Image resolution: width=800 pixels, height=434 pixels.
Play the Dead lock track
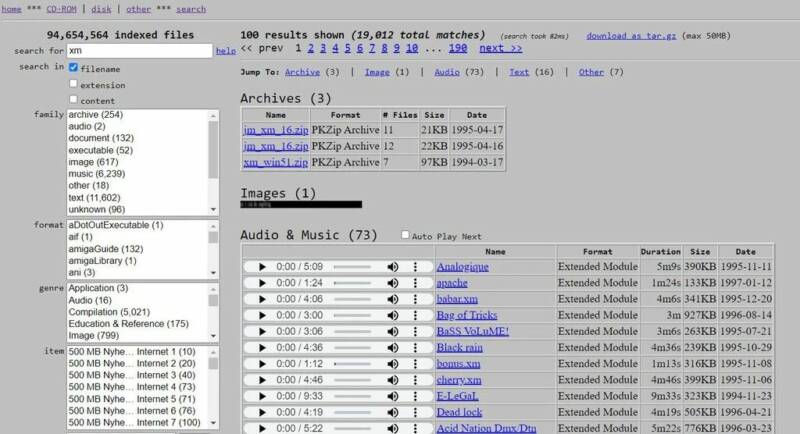pos(262,413)
